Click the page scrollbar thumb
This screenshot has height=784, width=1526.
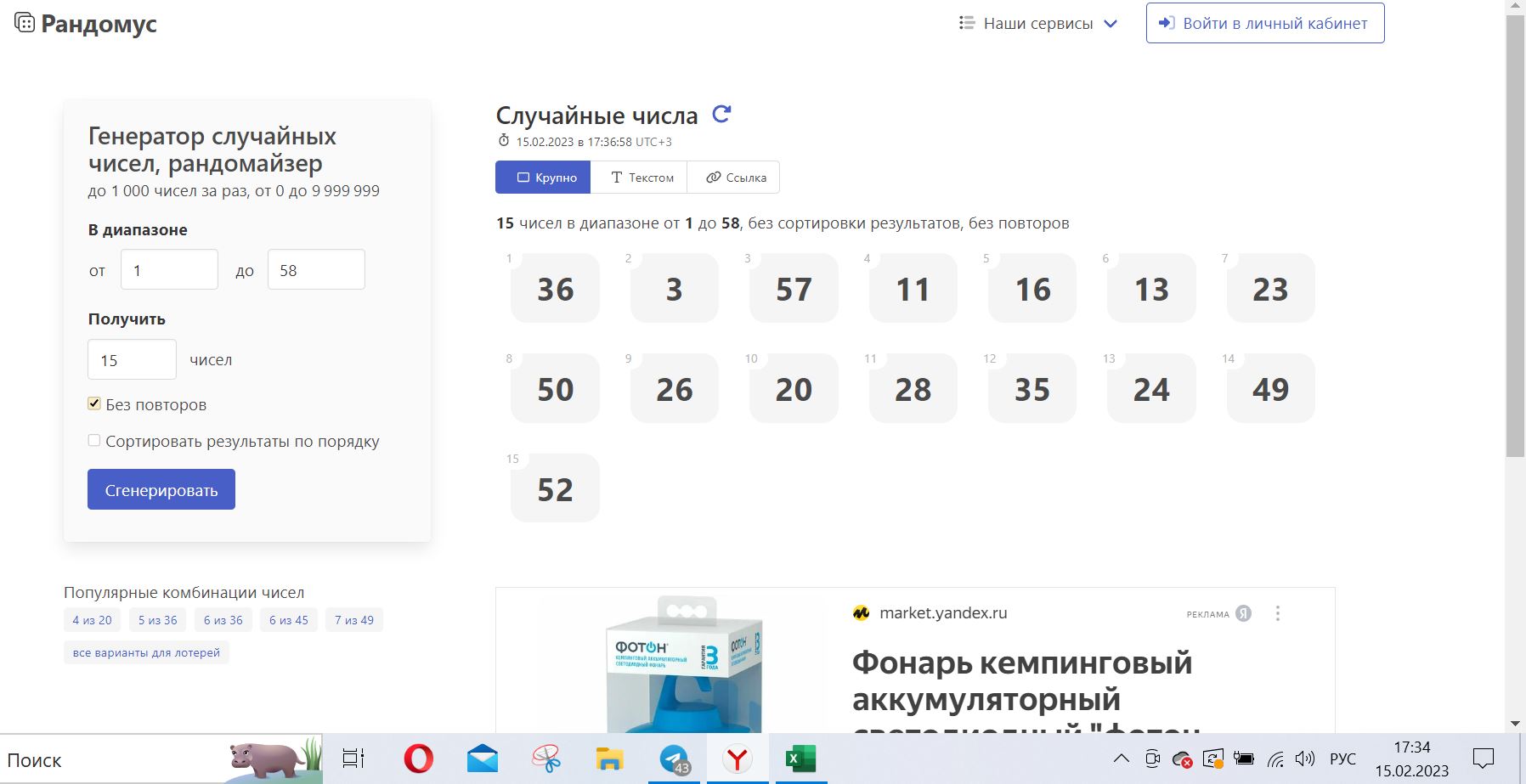(1515, 236)
